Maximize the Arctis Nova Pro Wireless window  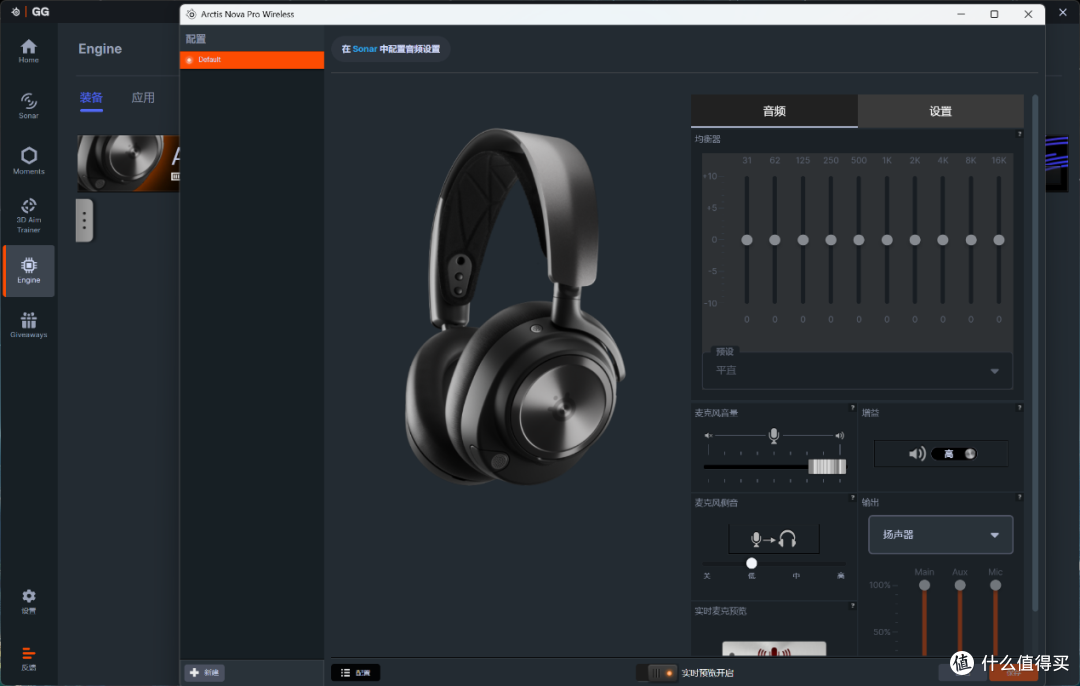994,14
